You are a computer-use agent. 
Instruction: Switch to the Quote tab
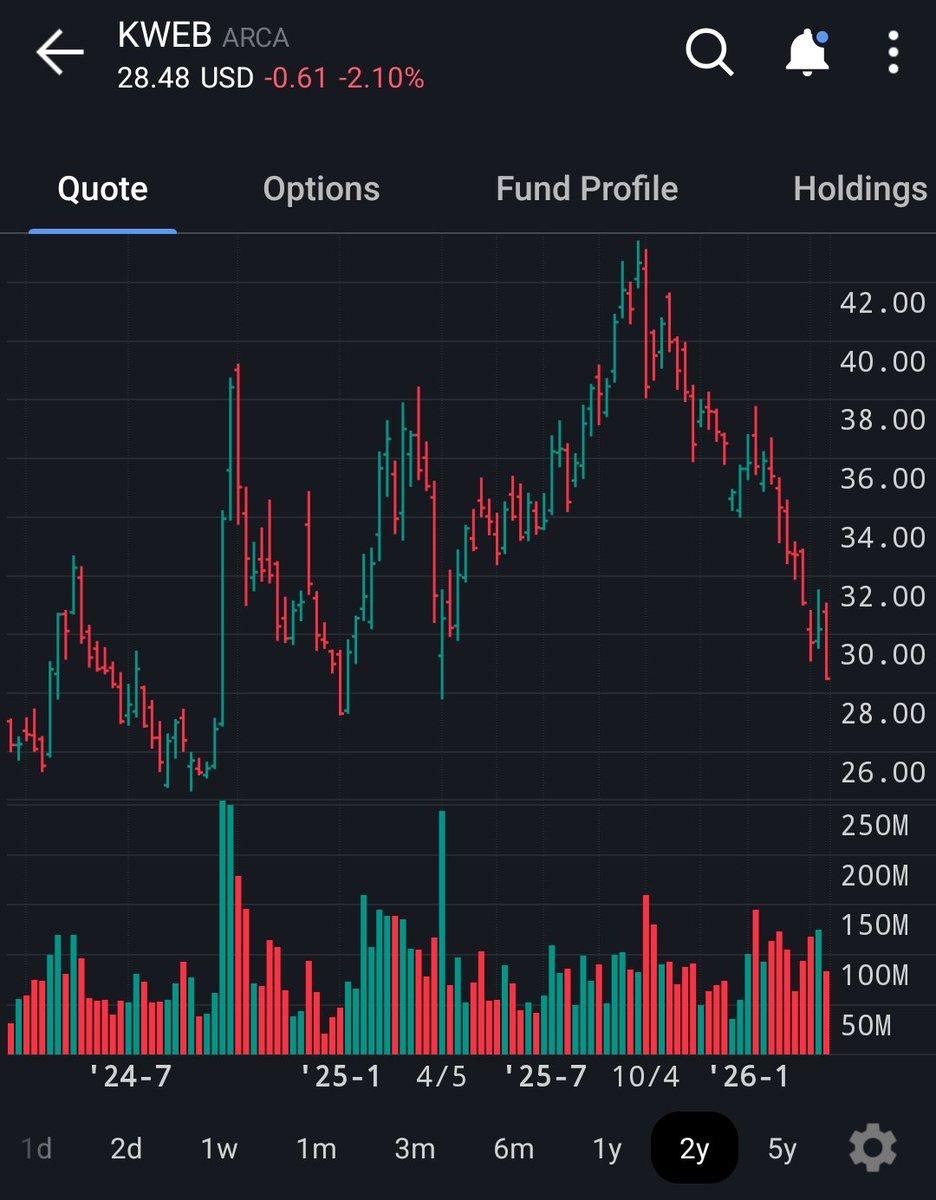(x=102, y=189)
